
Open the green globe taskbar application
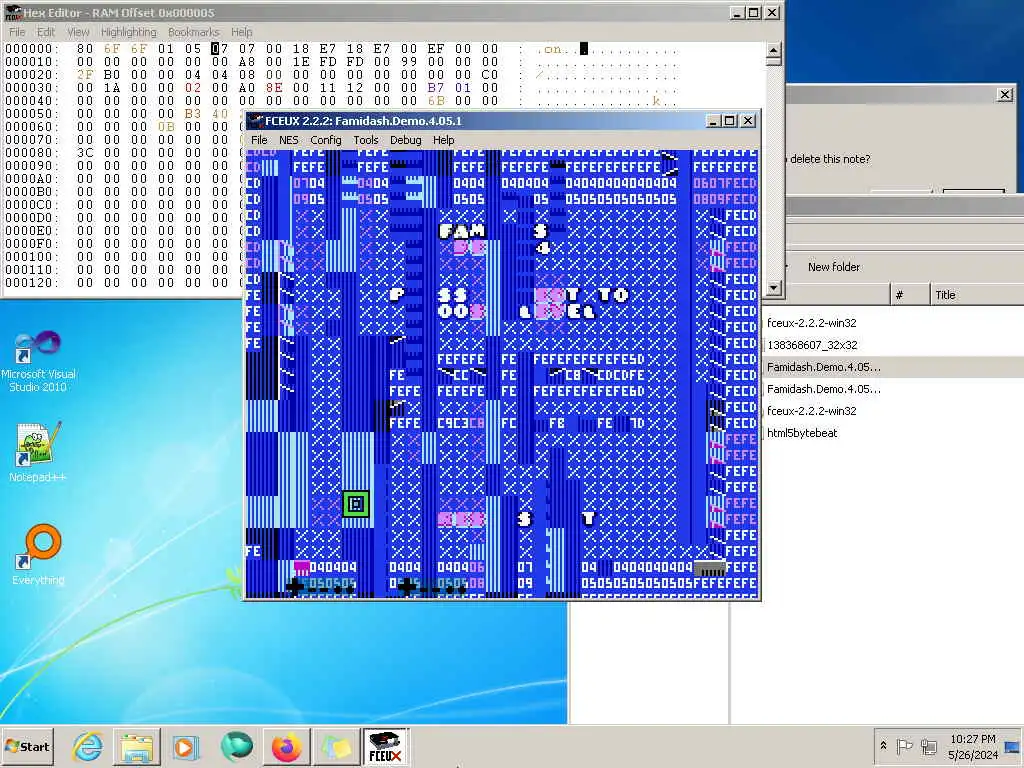click(x=236, y=746)
